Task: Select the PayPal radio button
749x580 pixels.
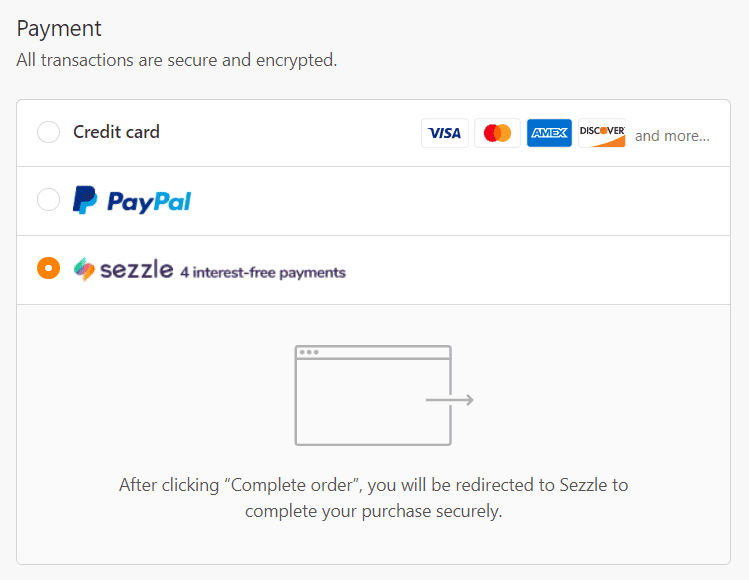Action: point(48,200)
